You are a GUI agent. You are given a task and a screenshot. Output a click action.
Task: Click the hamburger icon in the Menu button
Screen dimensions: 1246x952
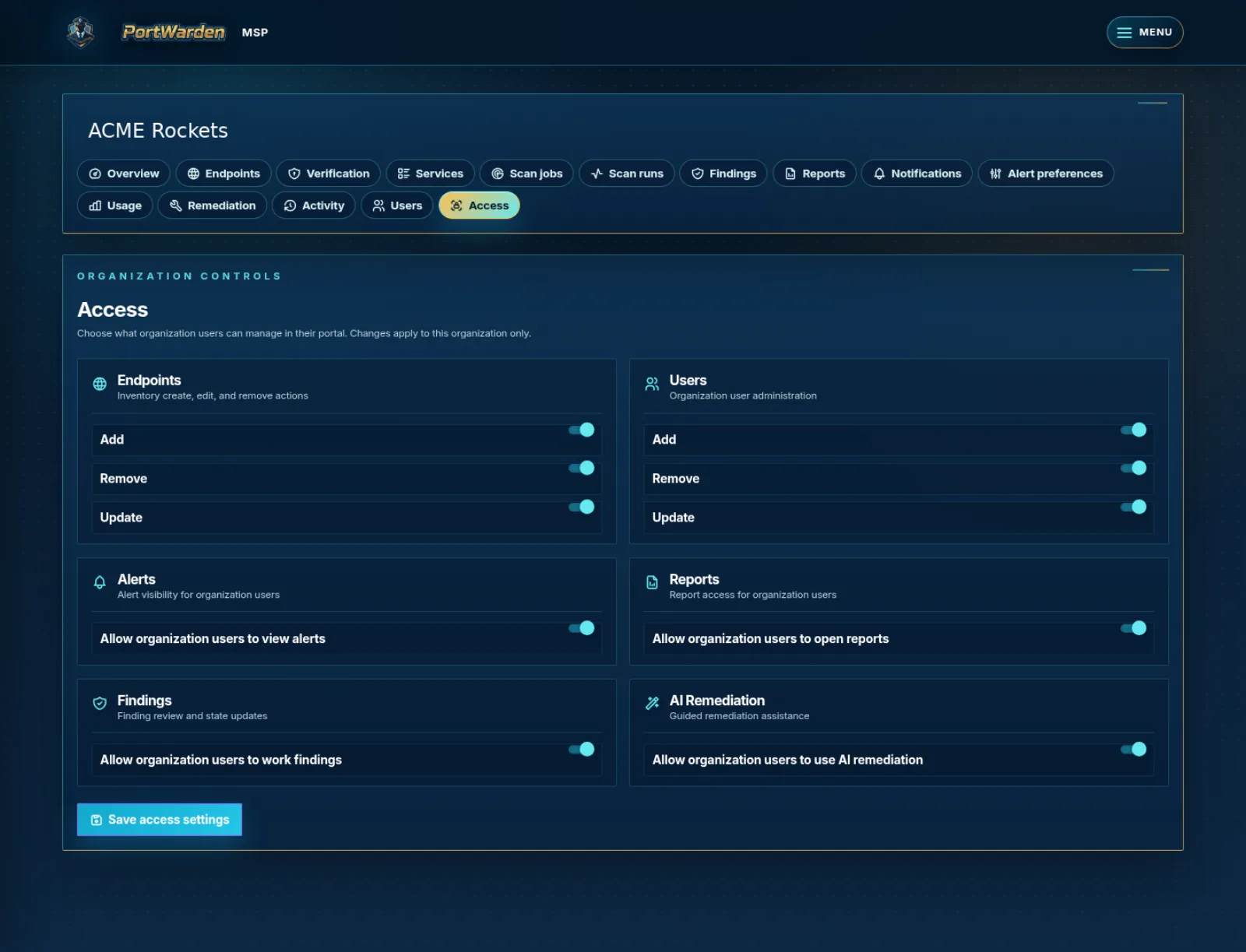tap(1124, 33)
